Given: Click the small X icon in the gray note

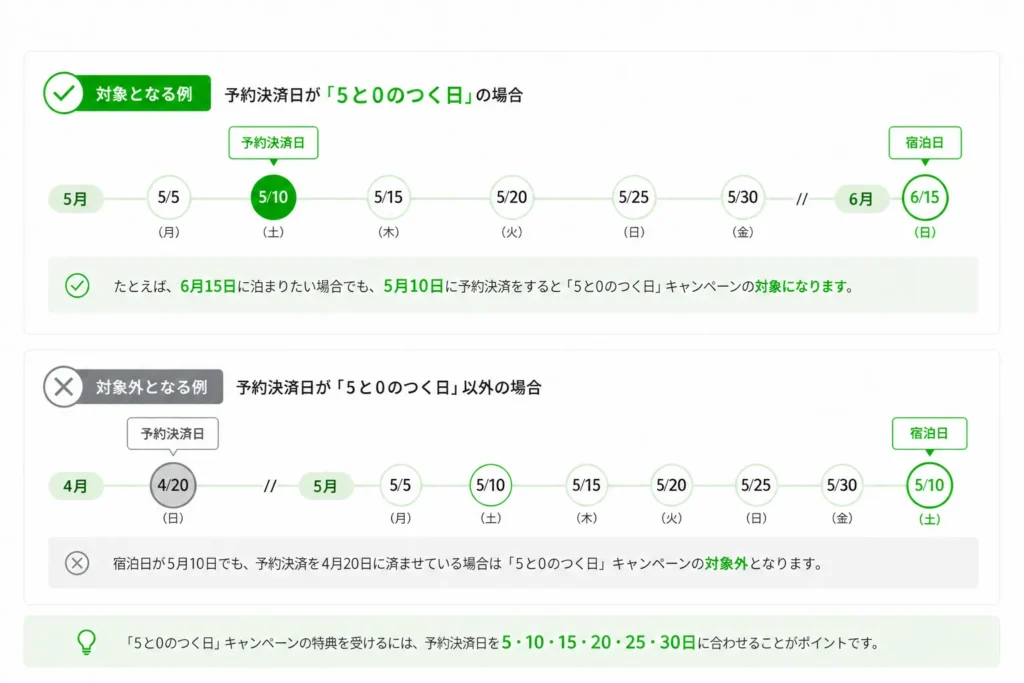Looking at the screenshot, I should click(77, 563).
